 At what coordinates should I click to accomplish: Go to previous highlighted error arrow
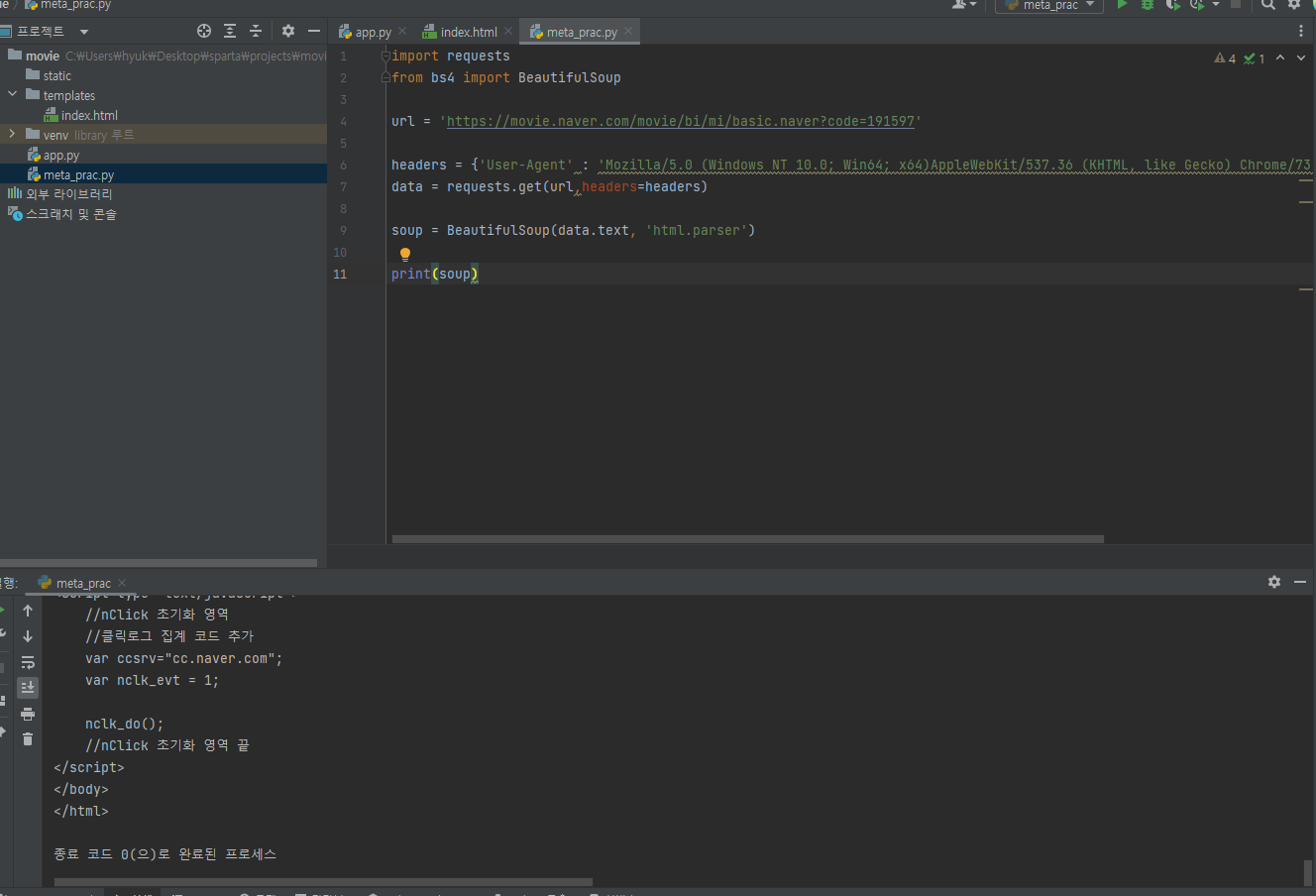point(1280,57)
